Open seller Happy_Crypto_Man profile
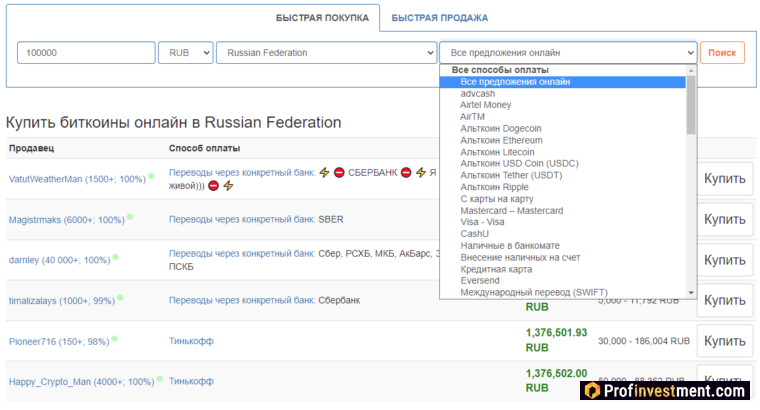Screen dimensions: 760x410 pyautogui.click(x=81, y=381)
